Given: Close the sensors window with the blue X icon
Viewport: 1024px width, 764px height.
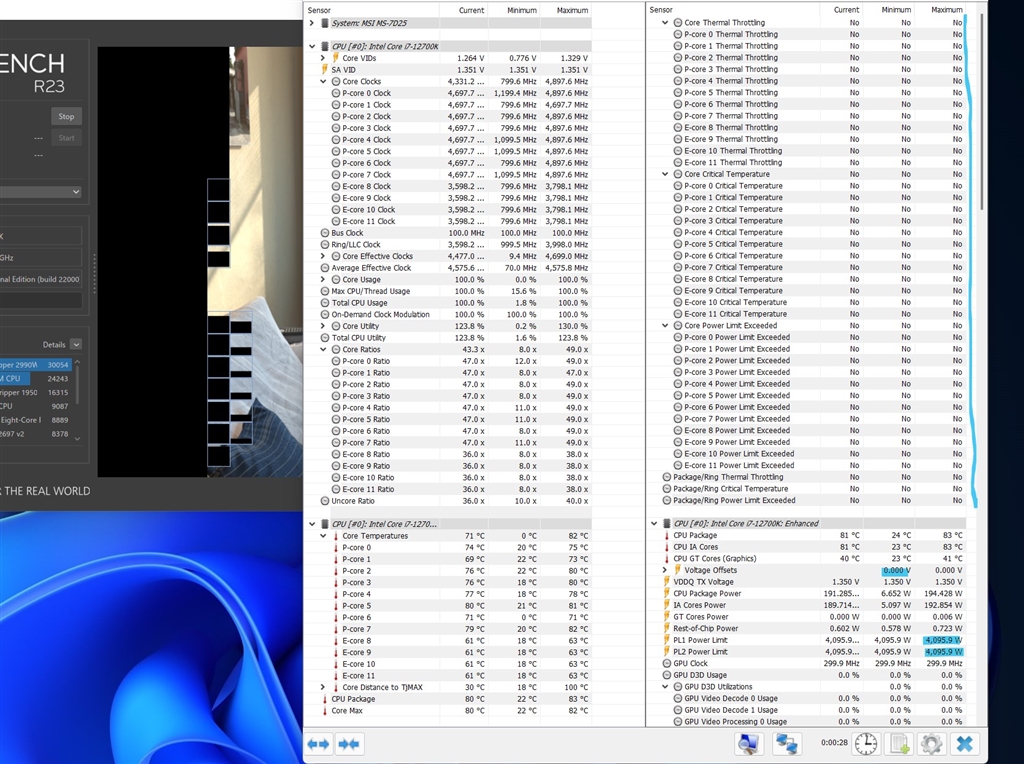Looking at the screenshot, I should tap(965, 744).
